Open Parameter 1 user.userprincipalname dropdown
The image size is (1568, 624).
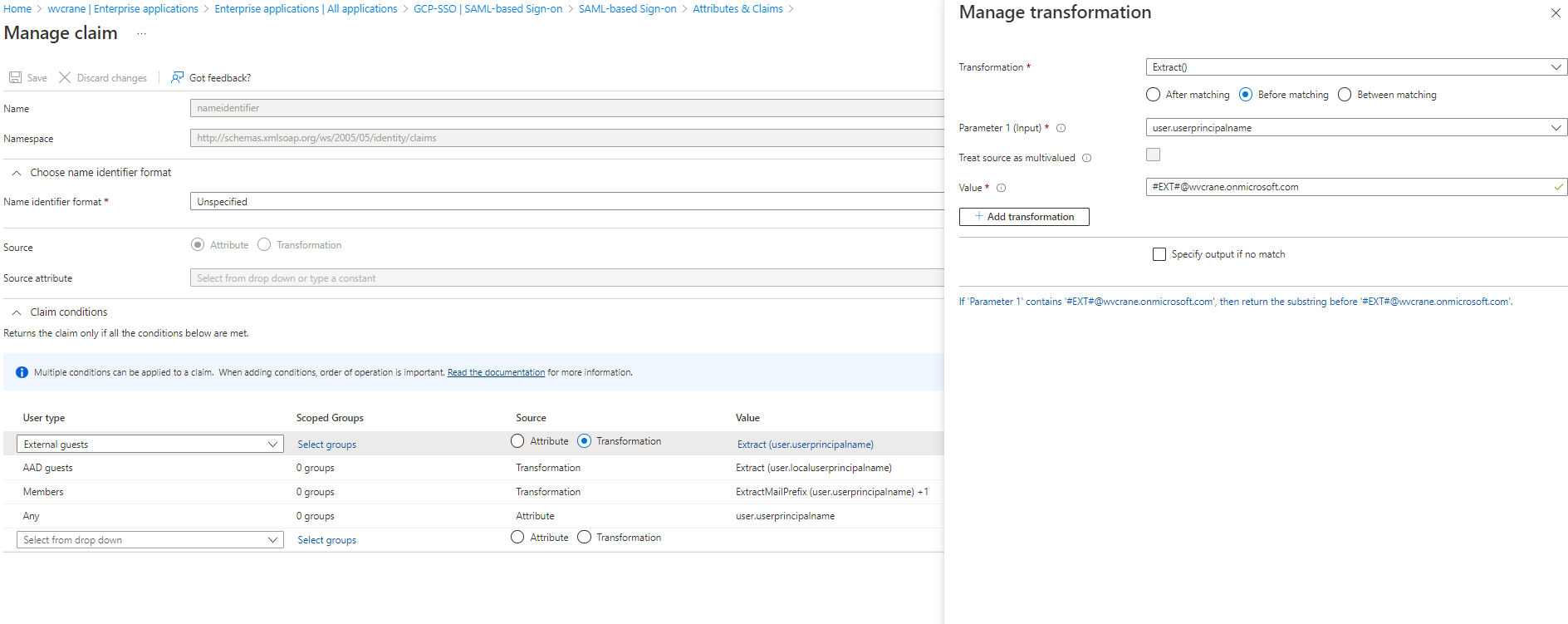click(1356, 127)
